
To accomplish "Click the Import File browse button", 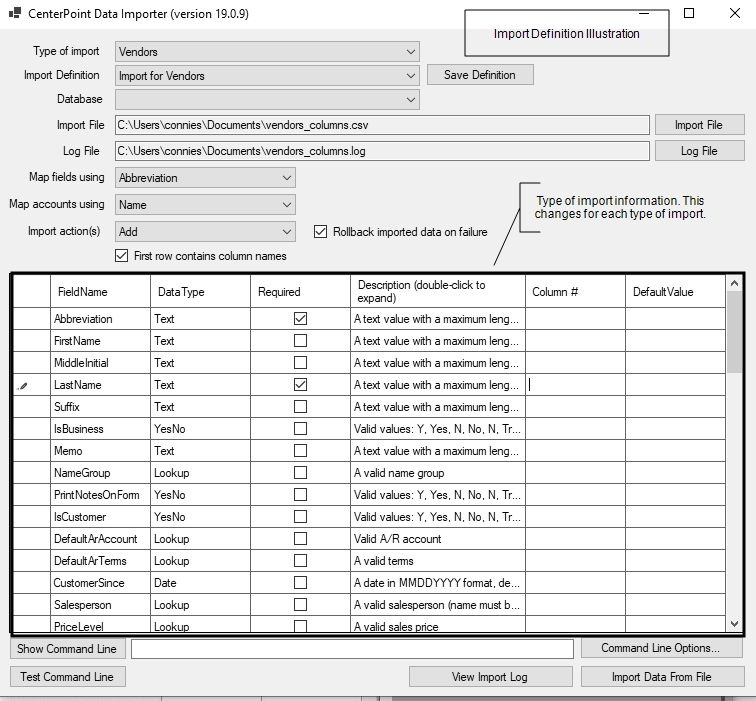I will pyautogui.click(x=700, y=125).
